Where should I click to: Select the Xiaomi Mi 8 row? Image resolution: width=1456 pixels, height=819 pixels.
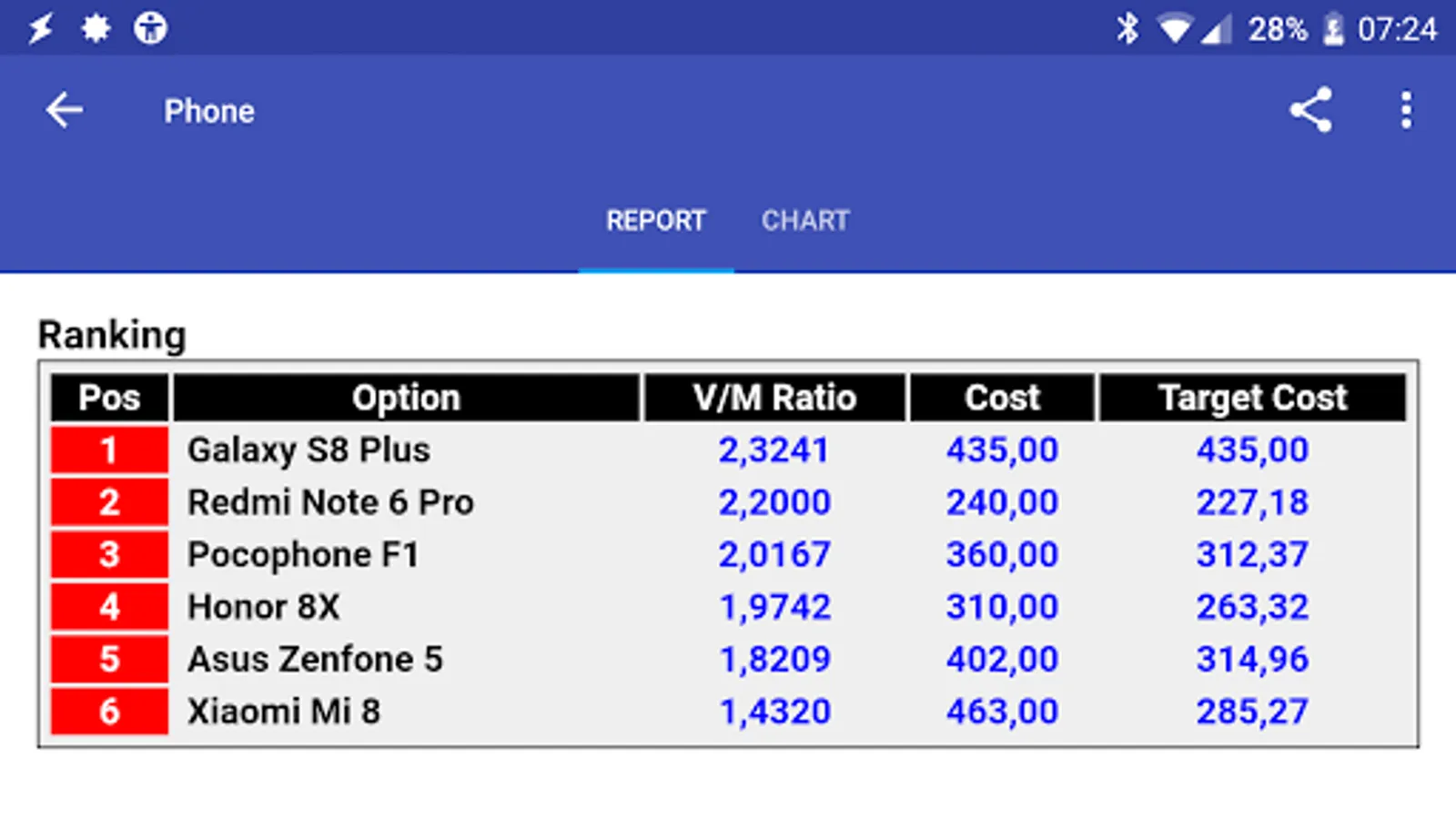coord(728,712)
